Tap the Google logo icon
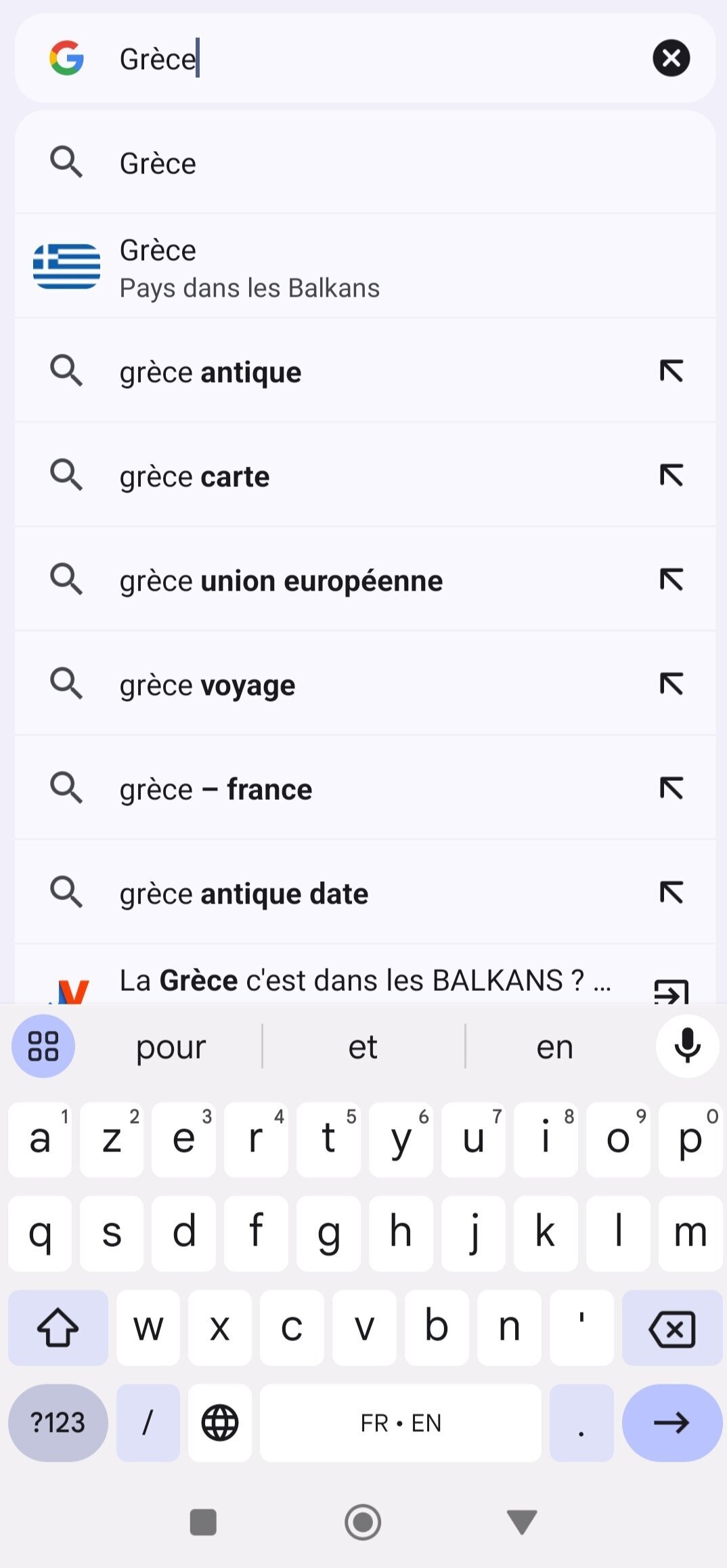The image size is (727, 1568). (66, 58)
